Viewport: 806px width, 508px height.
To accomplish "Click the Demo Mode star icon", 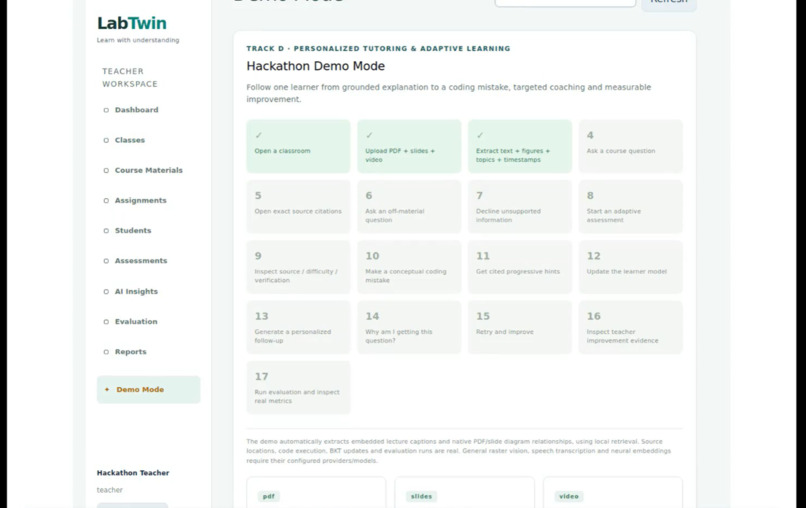I will 107,390.
